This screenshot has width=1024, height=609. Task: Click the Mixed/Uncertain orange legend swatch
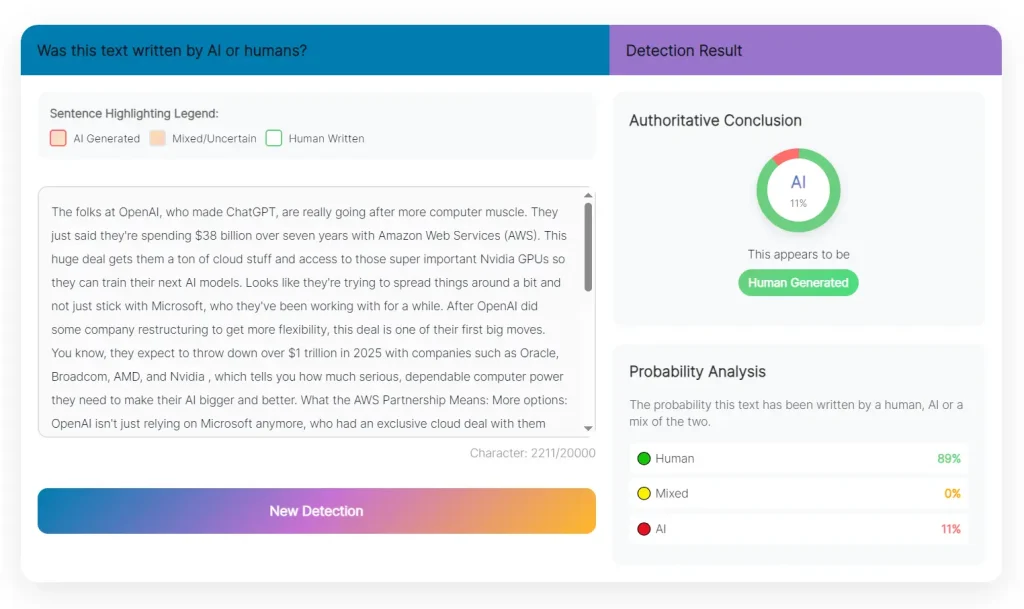[x=157, y=138]
